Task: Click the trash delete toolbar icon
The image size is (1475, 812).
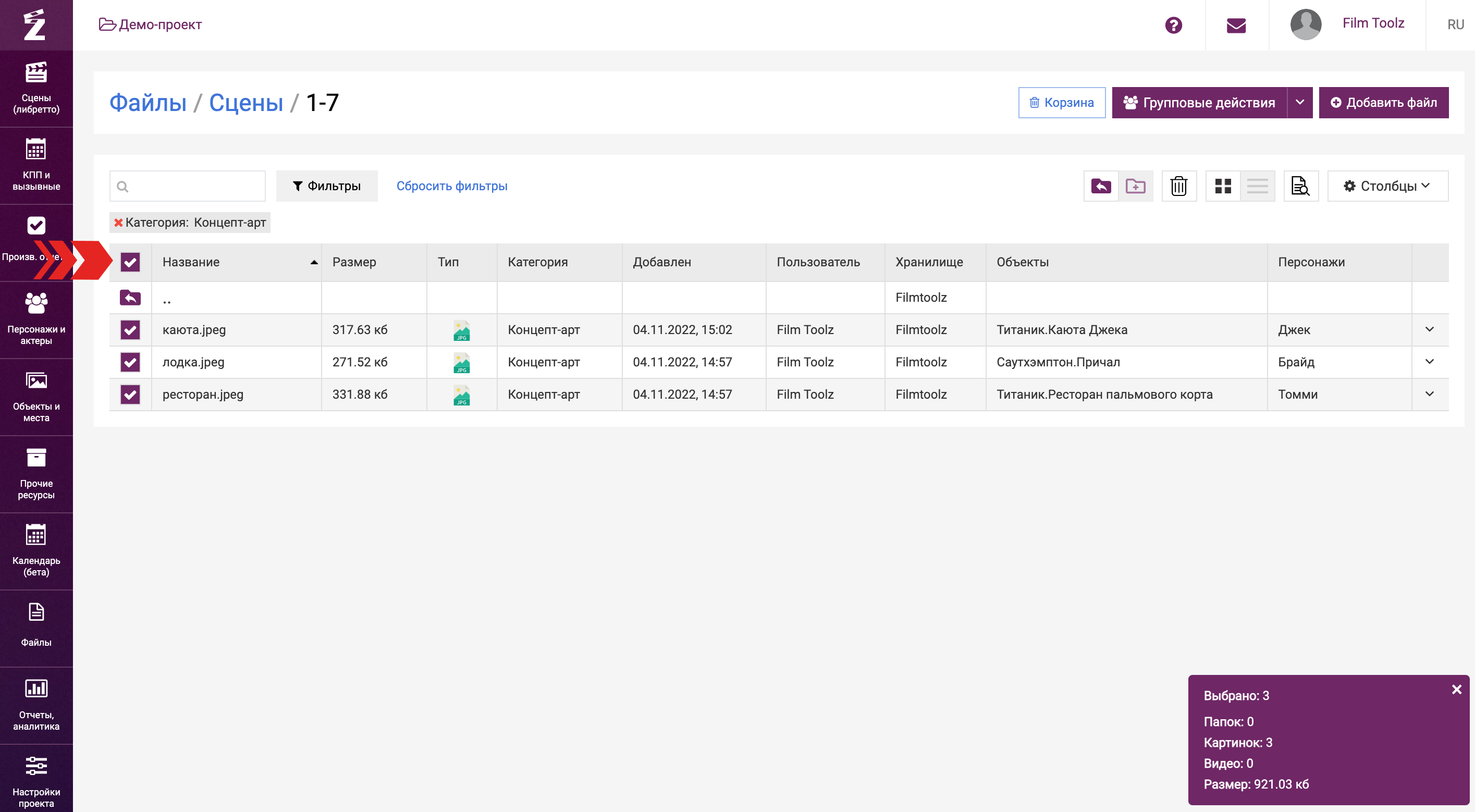Action: coord(1179,186)
